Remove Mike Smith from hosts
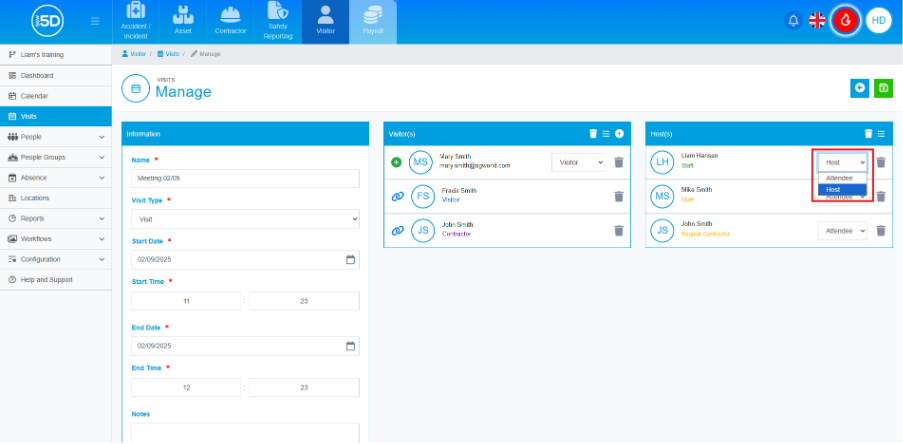The height and width of the screenshot is (444, 903). [x=881, y=196]
